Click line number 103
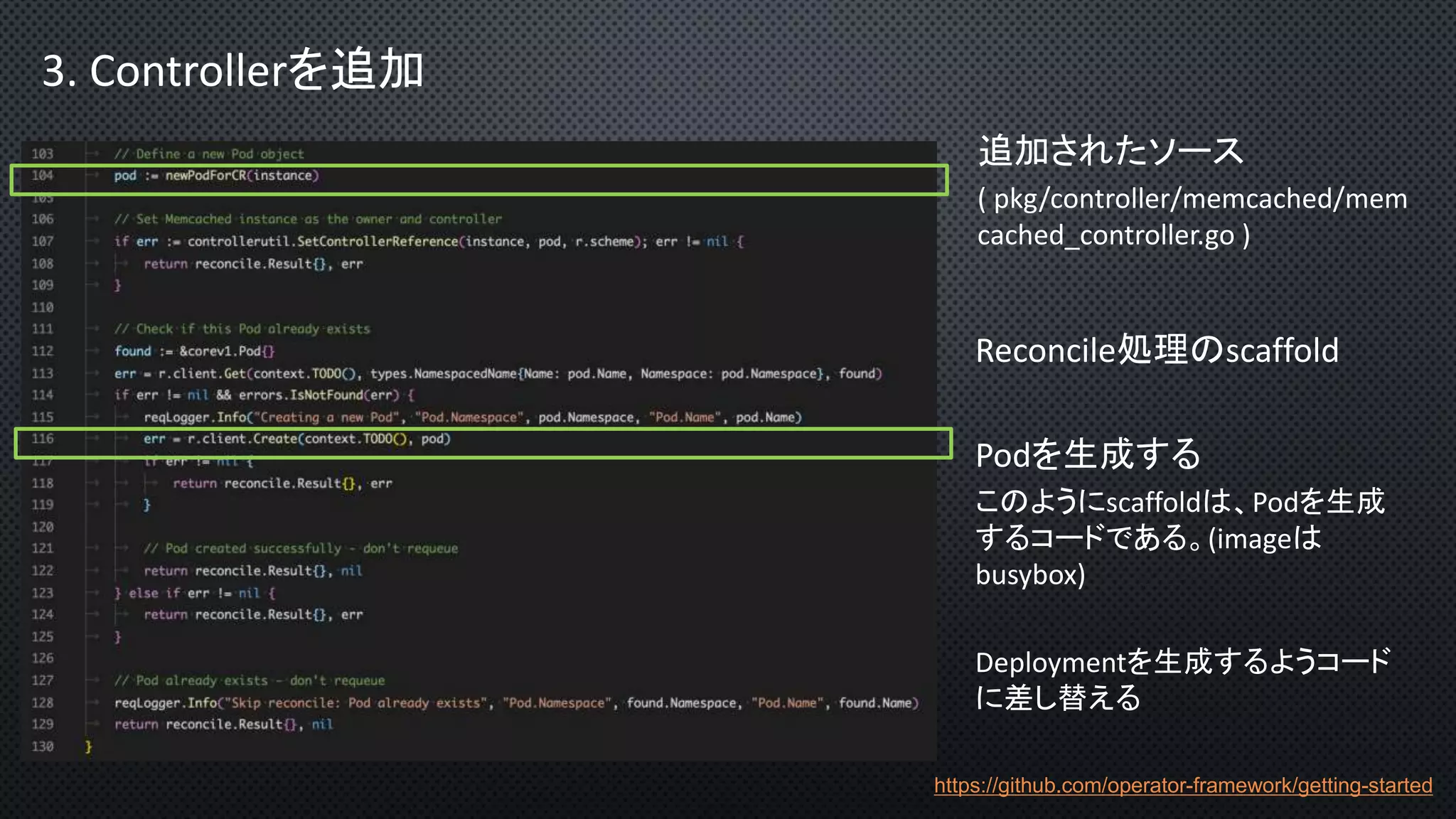Image resolution: width=1456 pixels, height=819 pixels. pos(43,154)
